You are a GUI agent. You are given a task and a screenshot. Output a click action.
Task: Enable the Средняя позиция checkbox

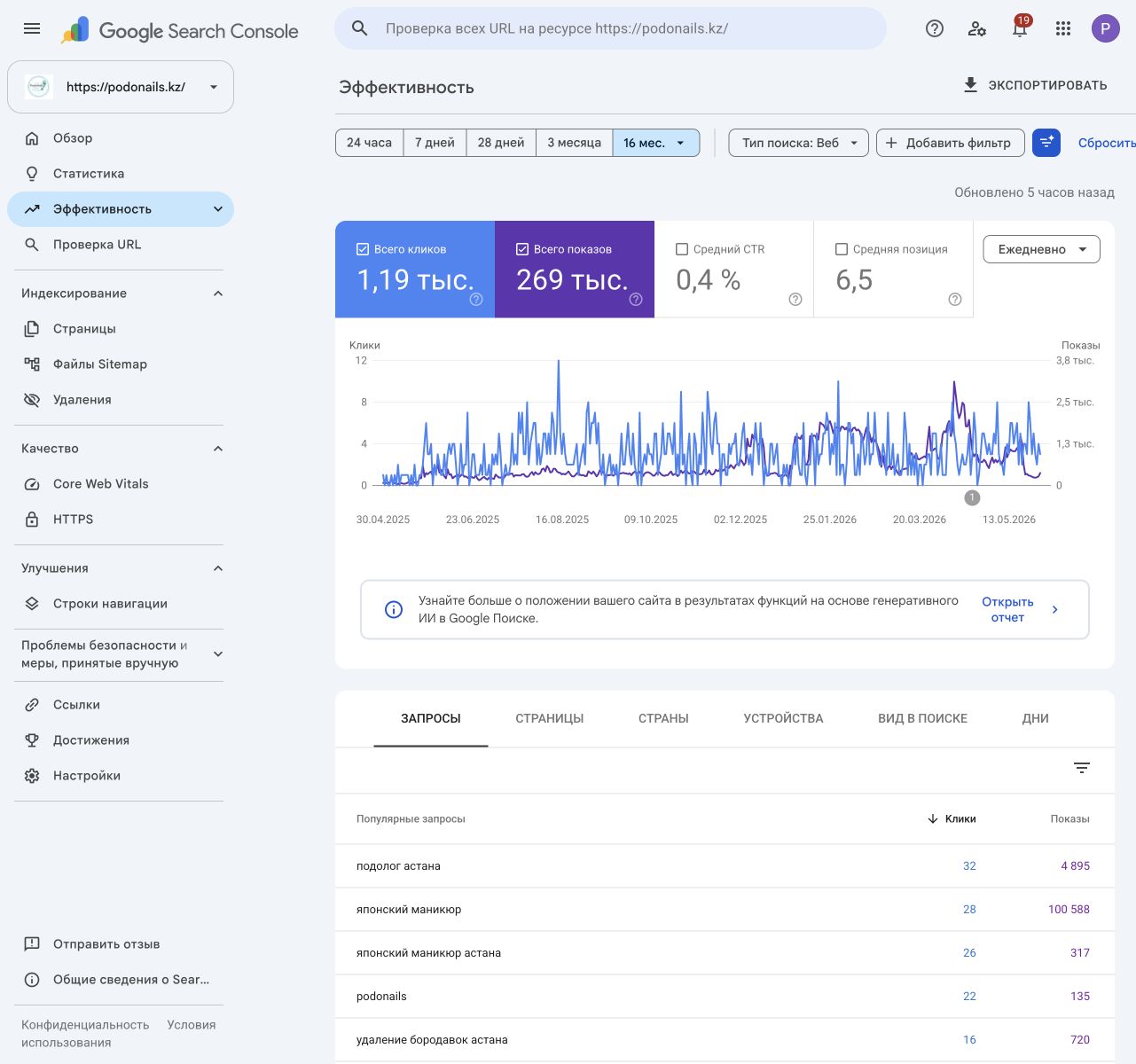[842, 249]
